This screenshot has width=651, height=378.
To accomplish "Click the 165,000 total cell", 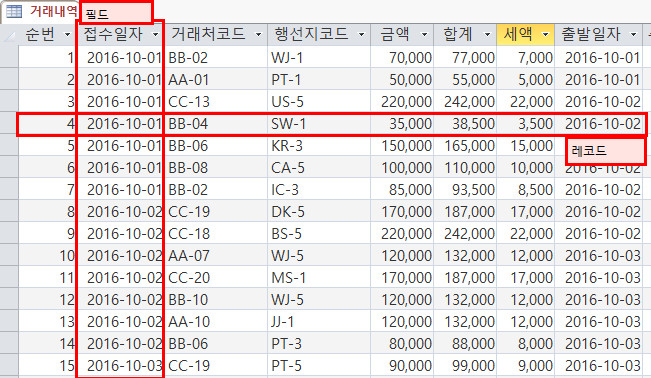I will click(x=465, y=145).
